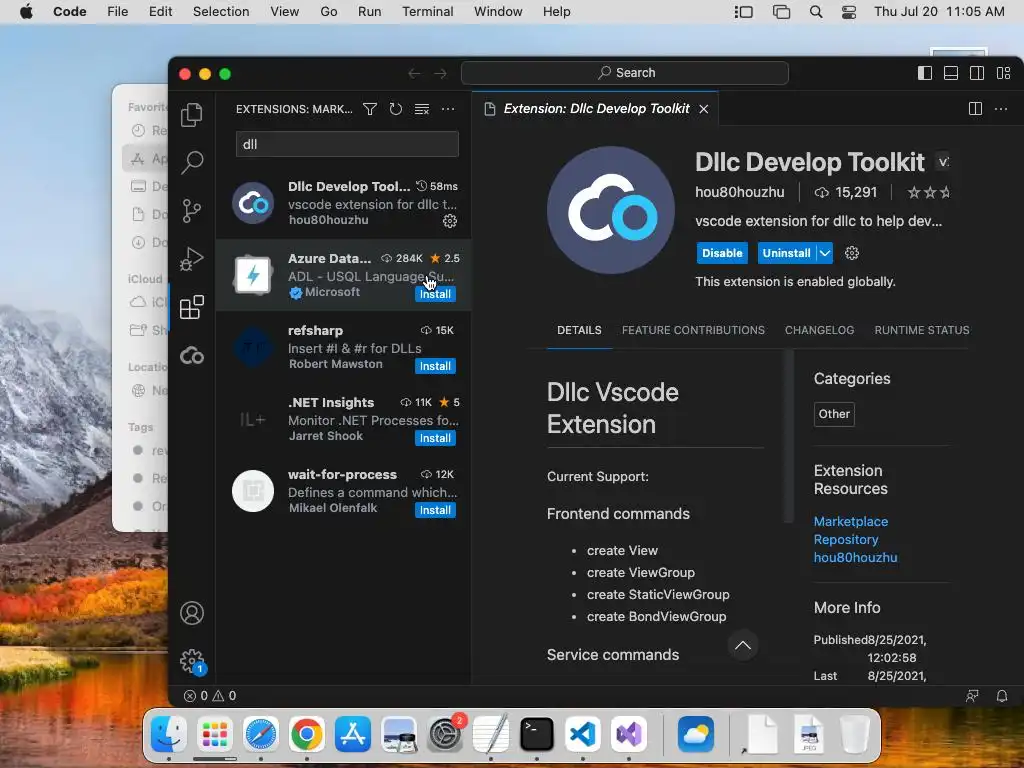The image size is (1024, 768).
Task: Open the star rating of Dllc Develop Toolkit
Action: click(x=929, y=193)
